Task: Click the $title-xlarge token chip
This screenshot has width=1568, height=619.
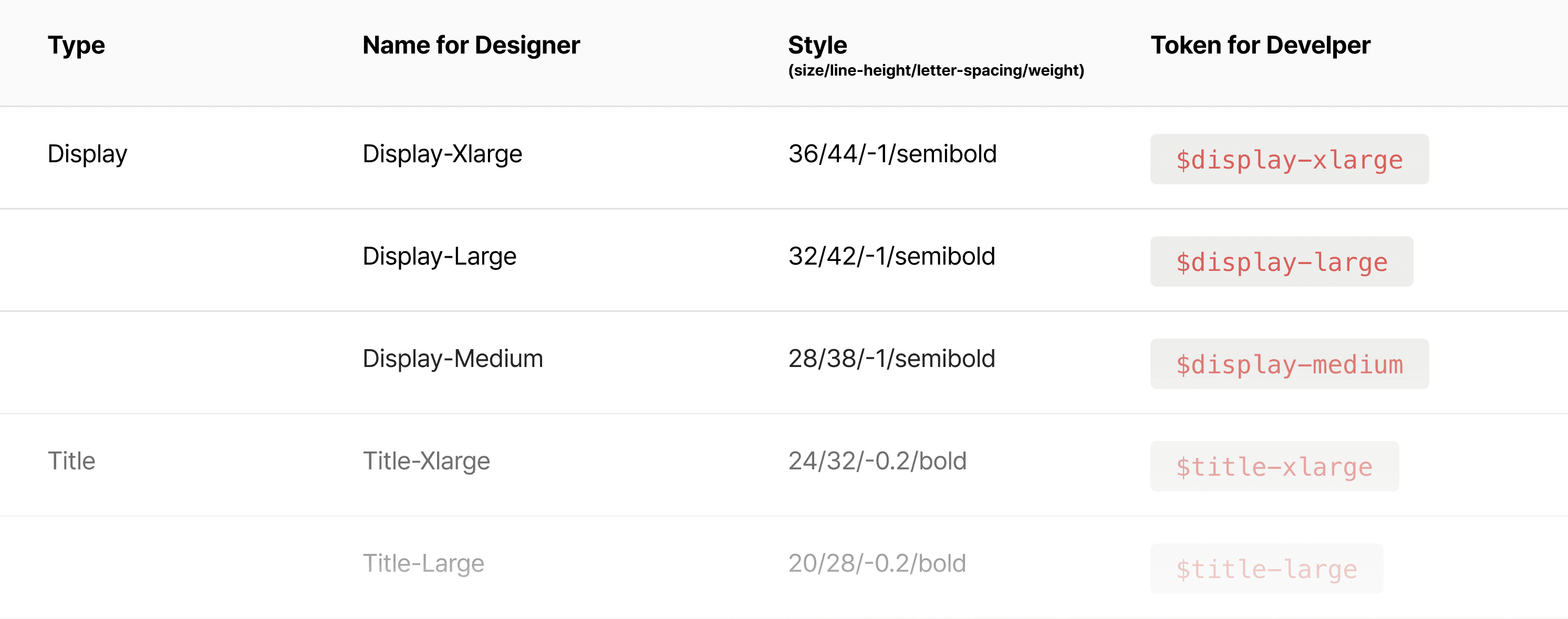Action: click(1274, 466)
